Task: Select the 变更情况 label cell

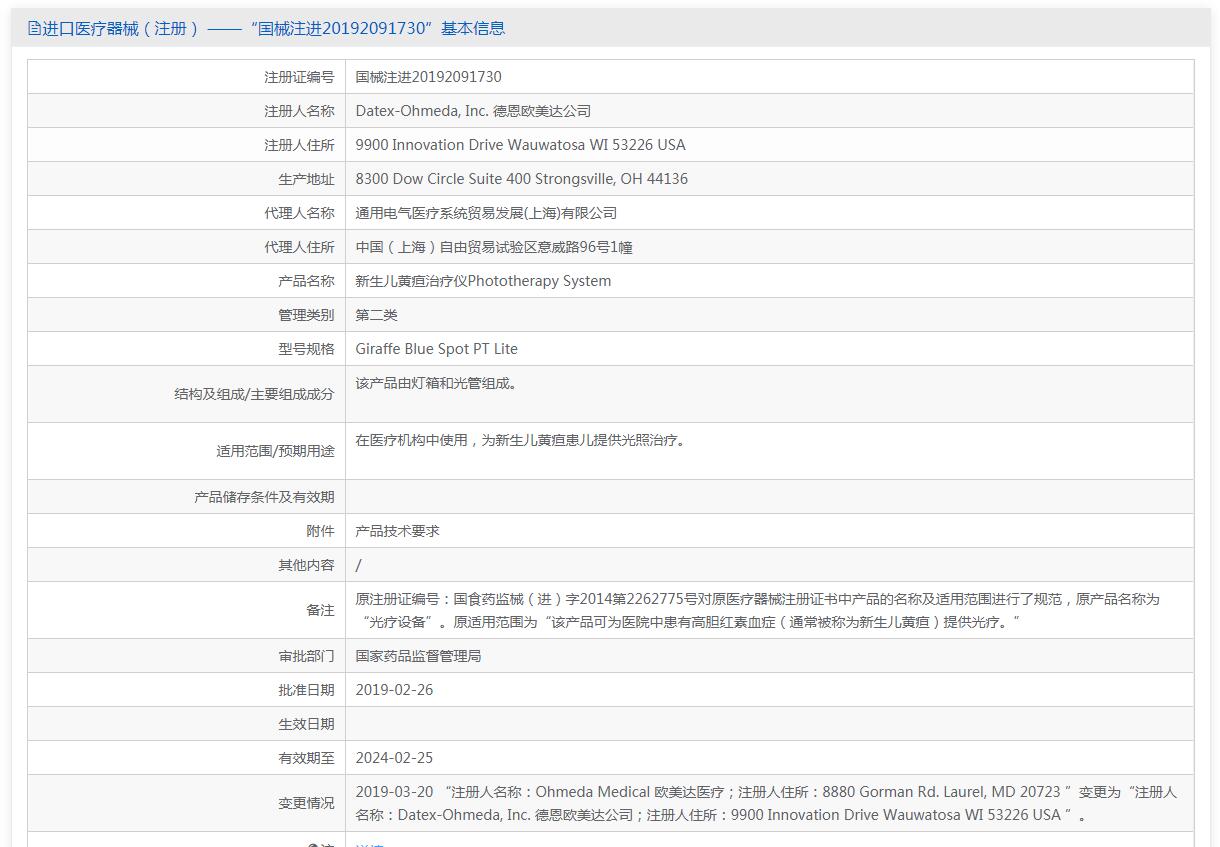Action: (186, 803)
